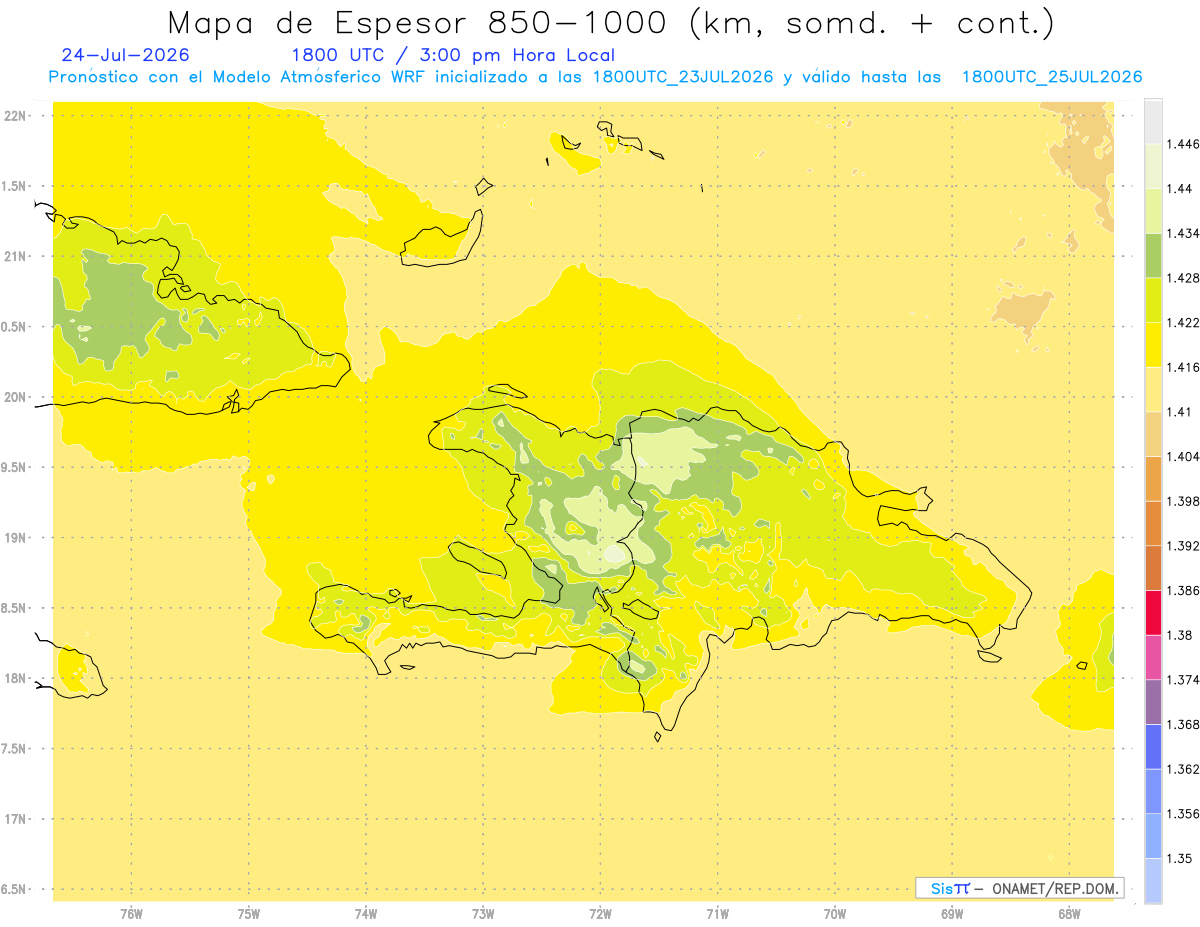Viewport: 1200px width, 927px height.
Task: Choose the bright yellow band between 1.416 and 1.422
Action: click(1153, 345)
